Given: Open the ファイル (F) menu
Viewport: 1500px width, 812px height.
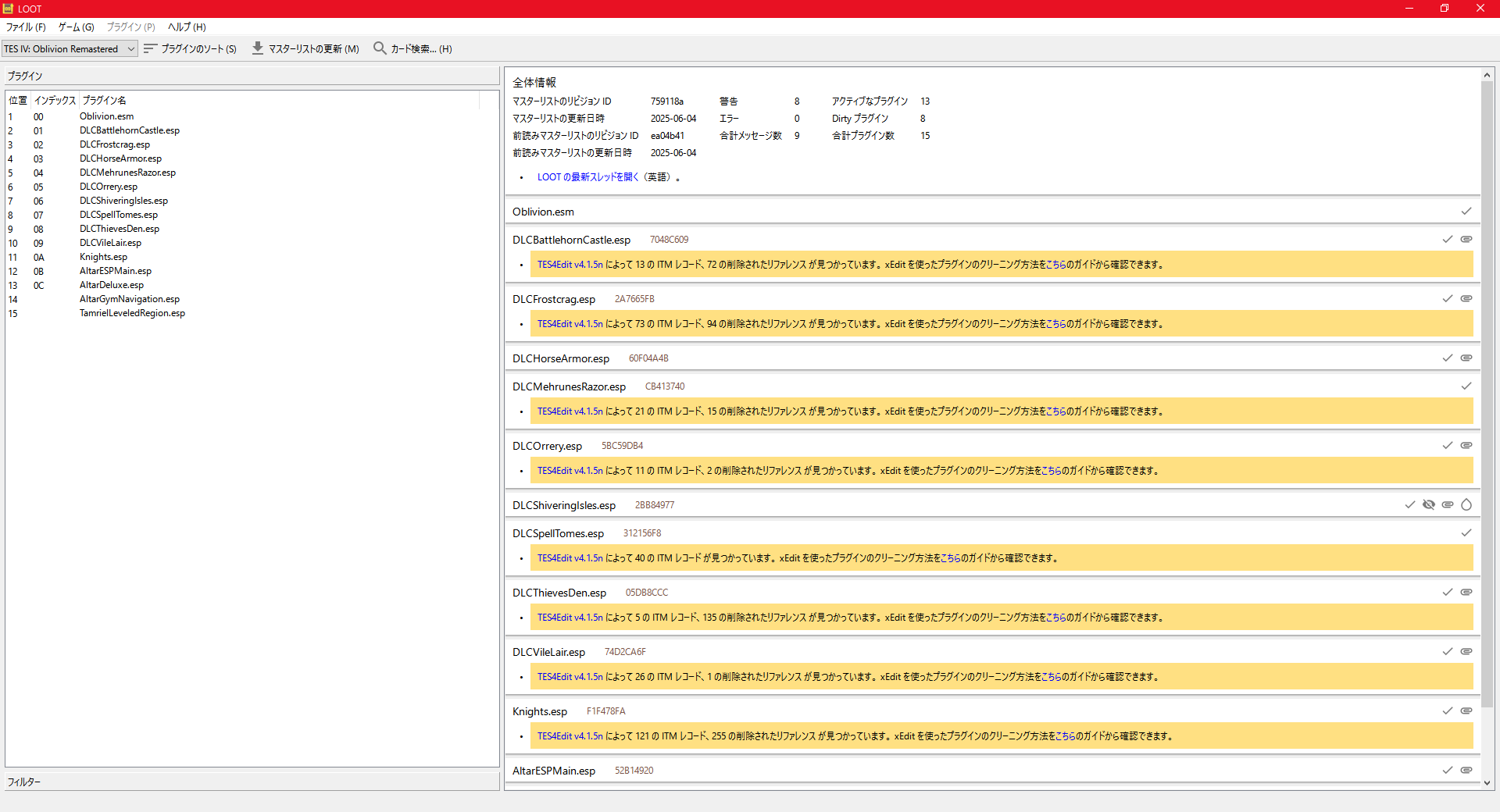Looking at the screenshot, I should 26,27.
